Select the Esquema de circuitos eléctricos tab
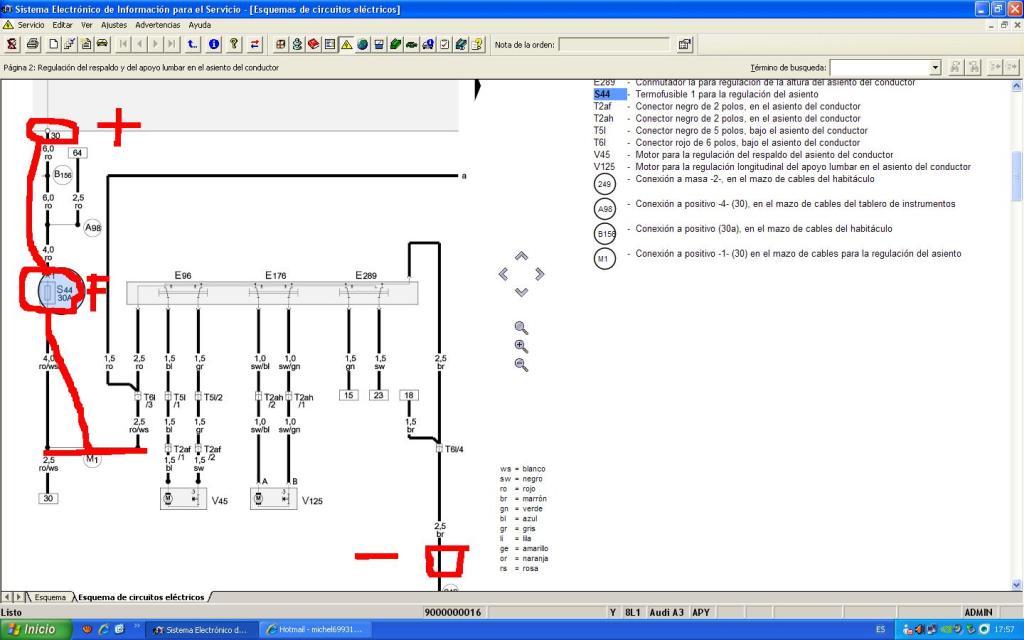This screenshot has height=640, width=1024. (x=140, y=597)
